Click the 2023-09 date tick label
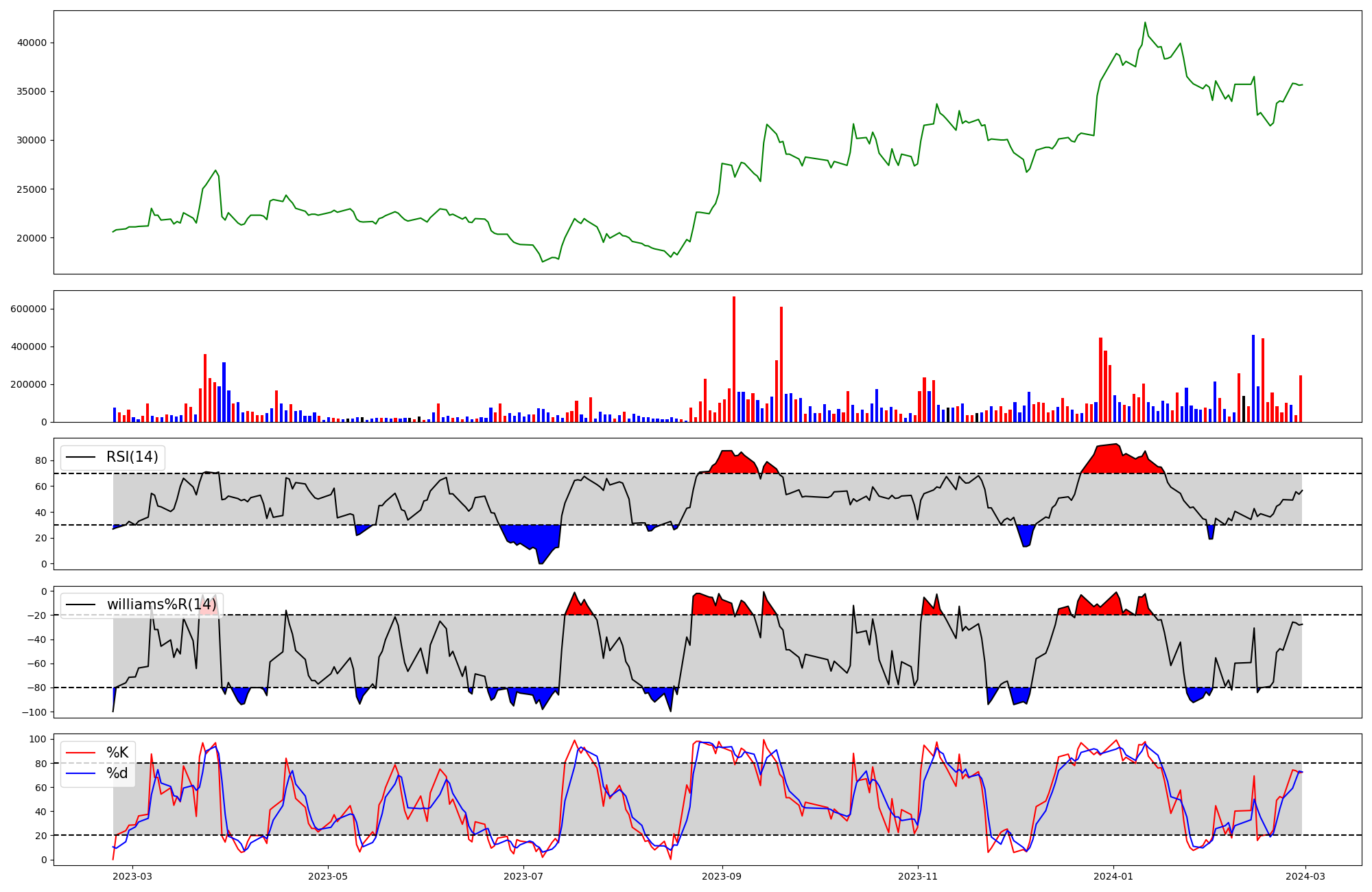This screenshot has height=892, width=1372. pyautogui.click(x=722, y=876)
